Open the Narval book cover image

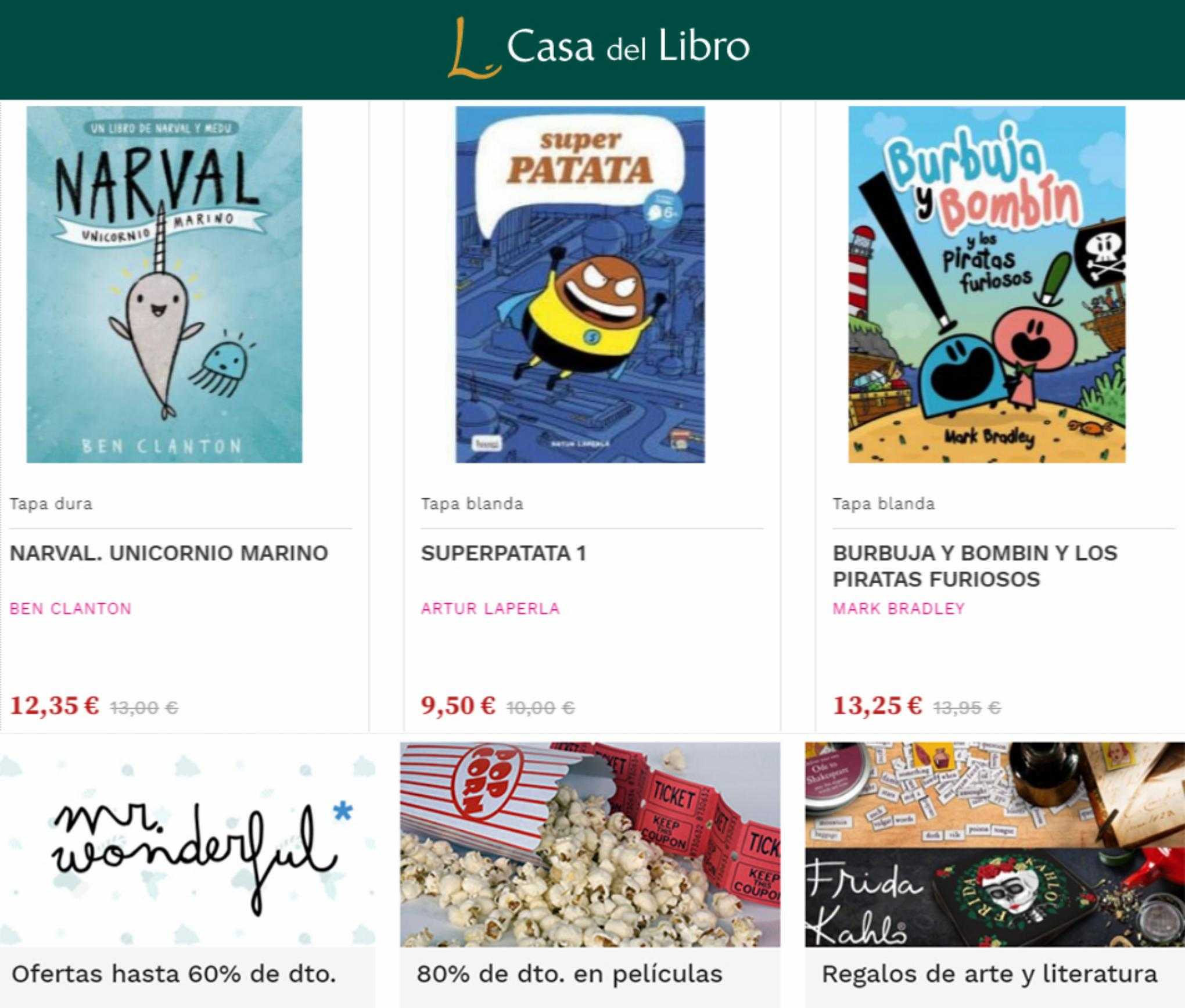point(164,284)
